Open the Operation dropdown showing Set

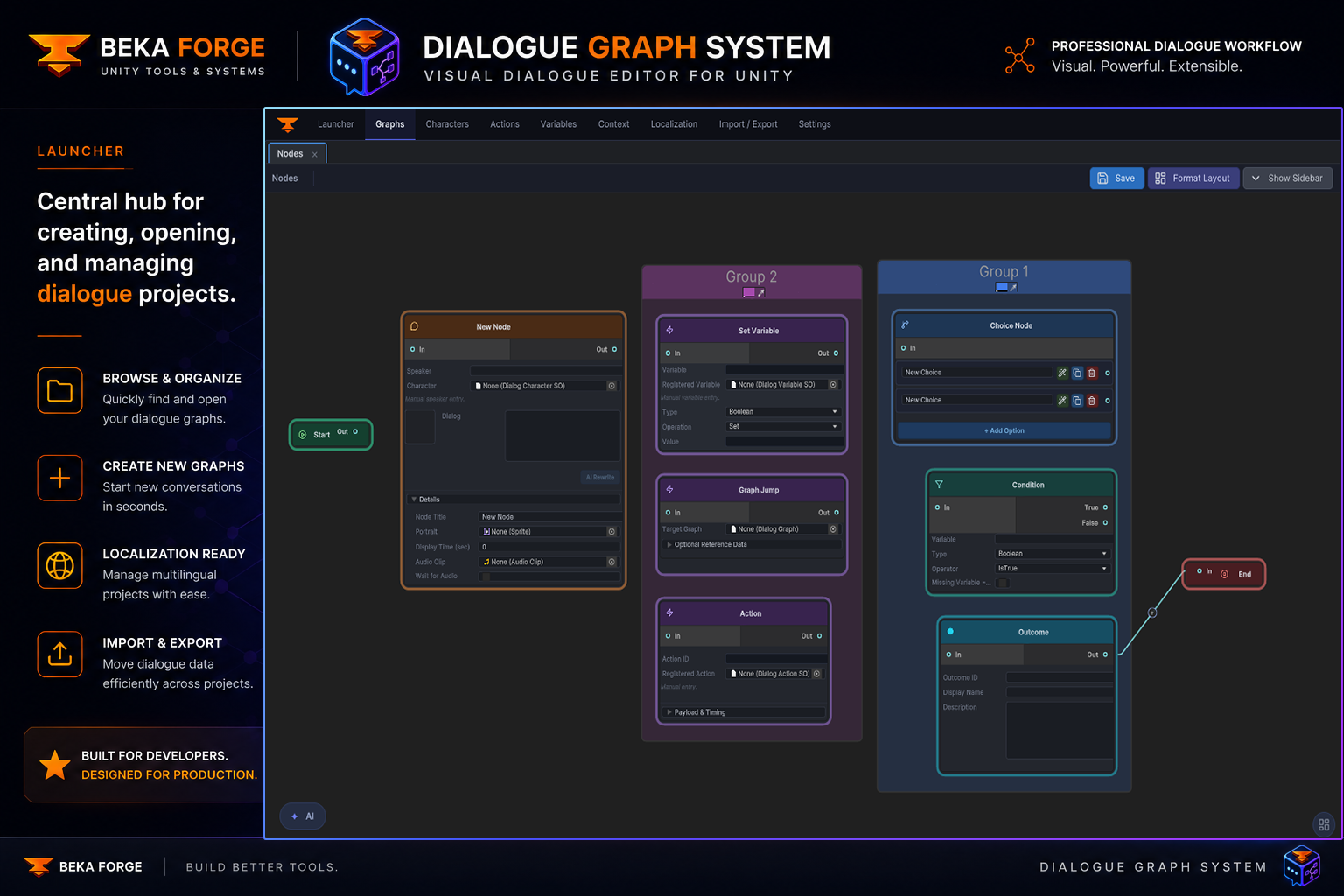pos(783,426)
